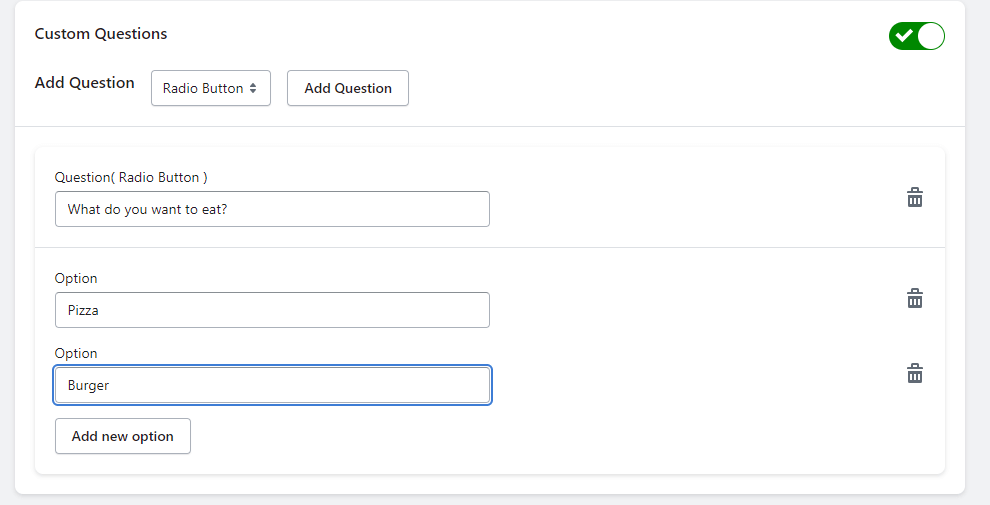Click Add new option button
This screenshot has height=505, width=990.
122,436
